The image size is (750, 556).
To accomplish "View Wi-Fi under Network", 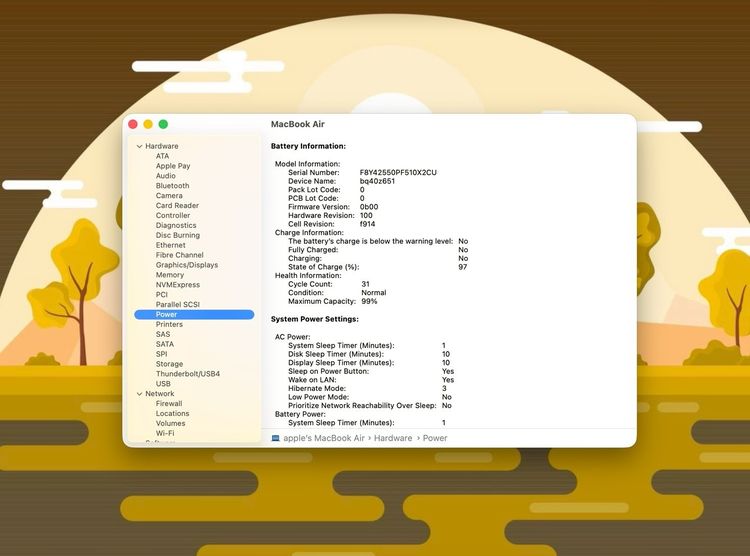I will click(165, 433).
